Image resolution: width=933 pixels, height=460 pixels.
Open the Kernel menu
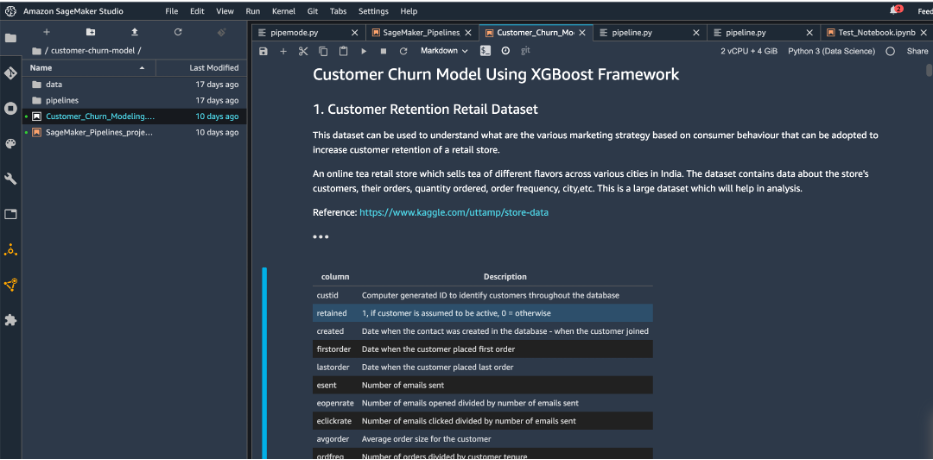coord(282,11)
